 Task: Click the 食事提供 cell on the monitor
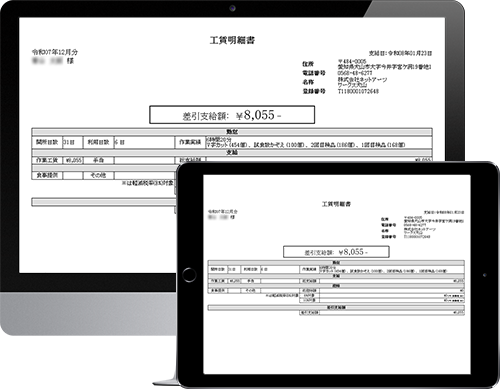(x=47, y=175)
